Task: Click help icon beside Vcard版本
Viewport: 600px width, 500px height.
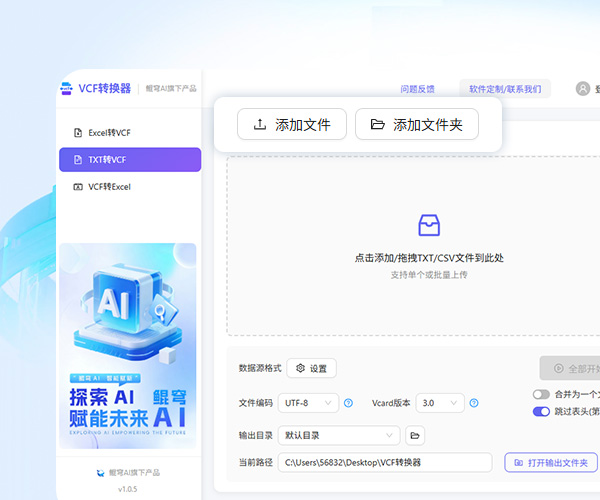Action: tap(474, 403)
